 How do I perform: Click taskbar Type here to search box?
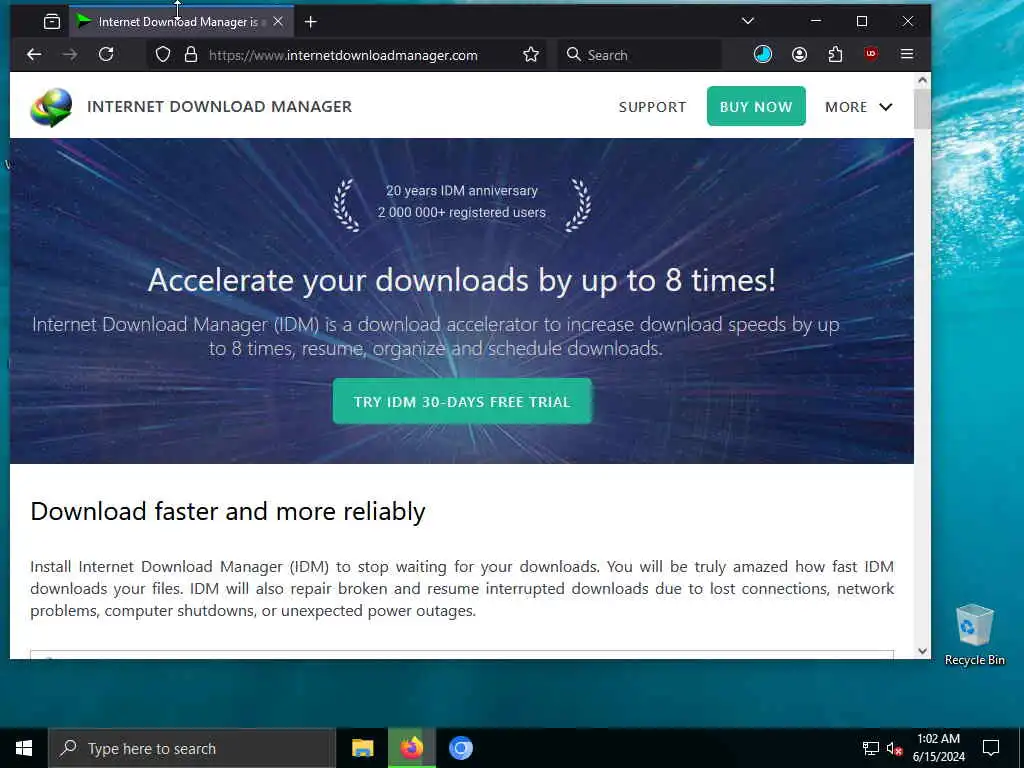point(191,748)
